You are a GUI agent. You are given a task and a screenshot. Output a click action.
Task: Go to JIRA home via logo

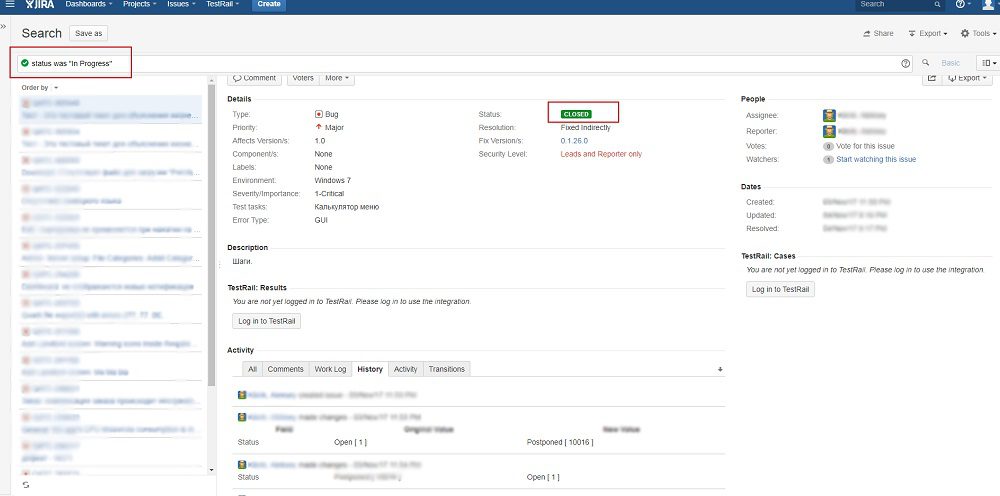pos(38,4)
